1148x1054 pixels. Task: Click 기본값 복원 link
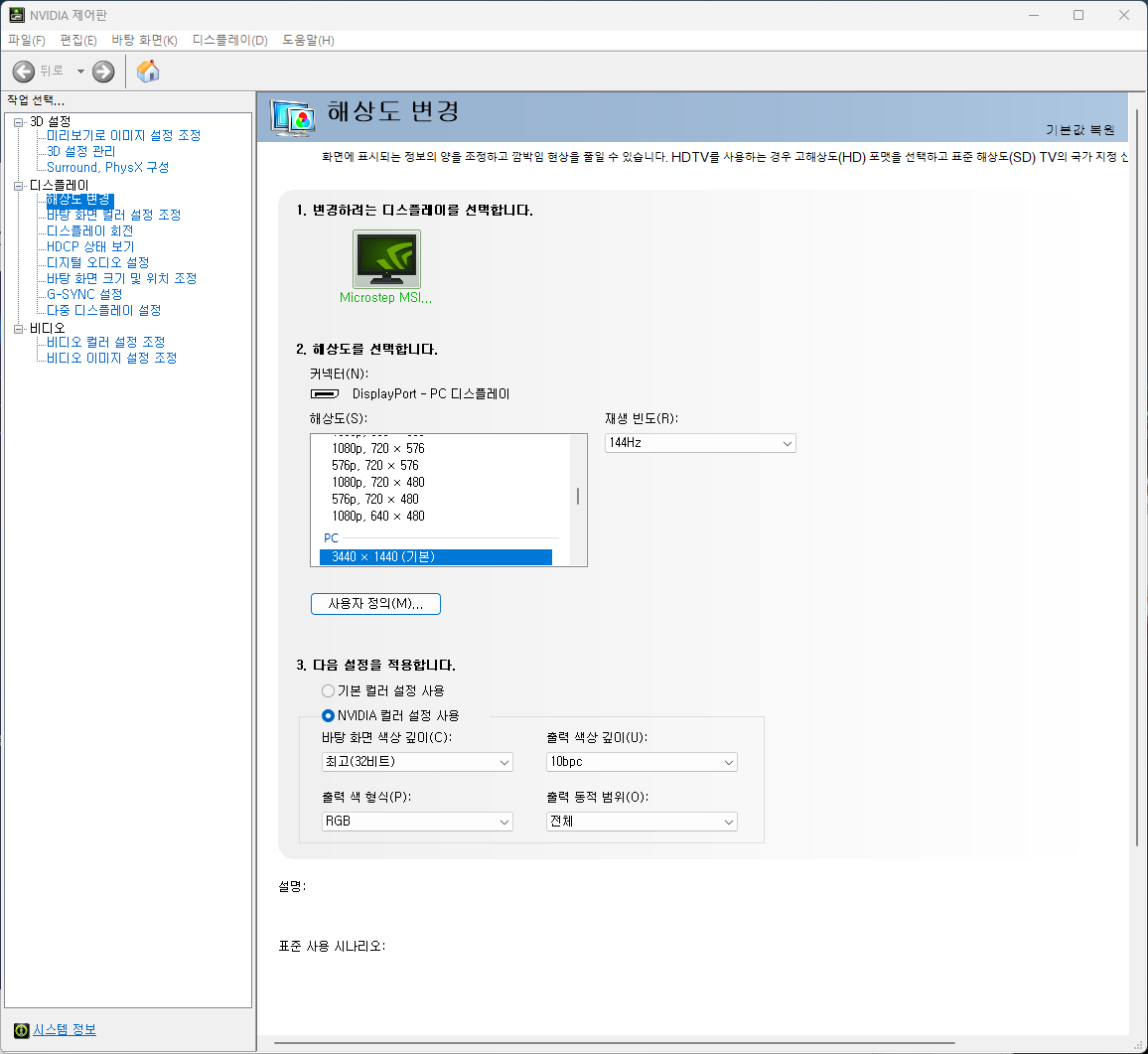(1079, 130)
